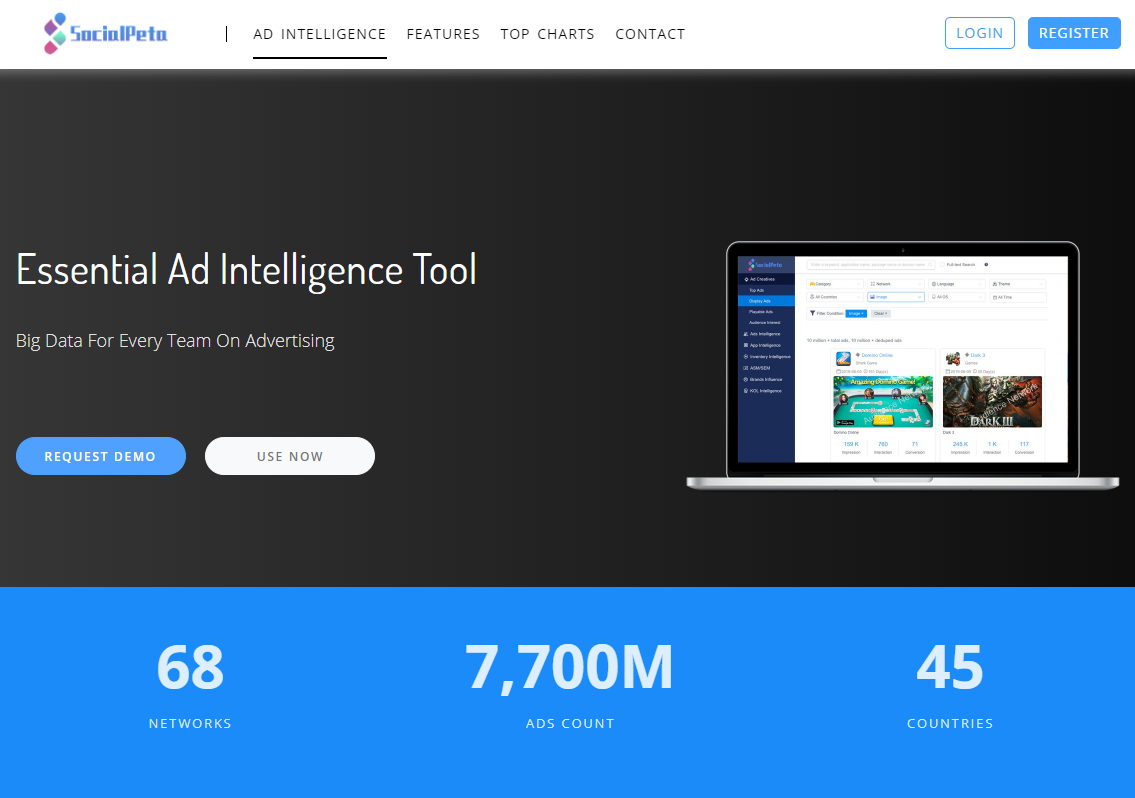This screenshot has width=1135, height=798.
Task: Click the Ads Intelligence sidebar icon
Action: click(x=747, y=335)
